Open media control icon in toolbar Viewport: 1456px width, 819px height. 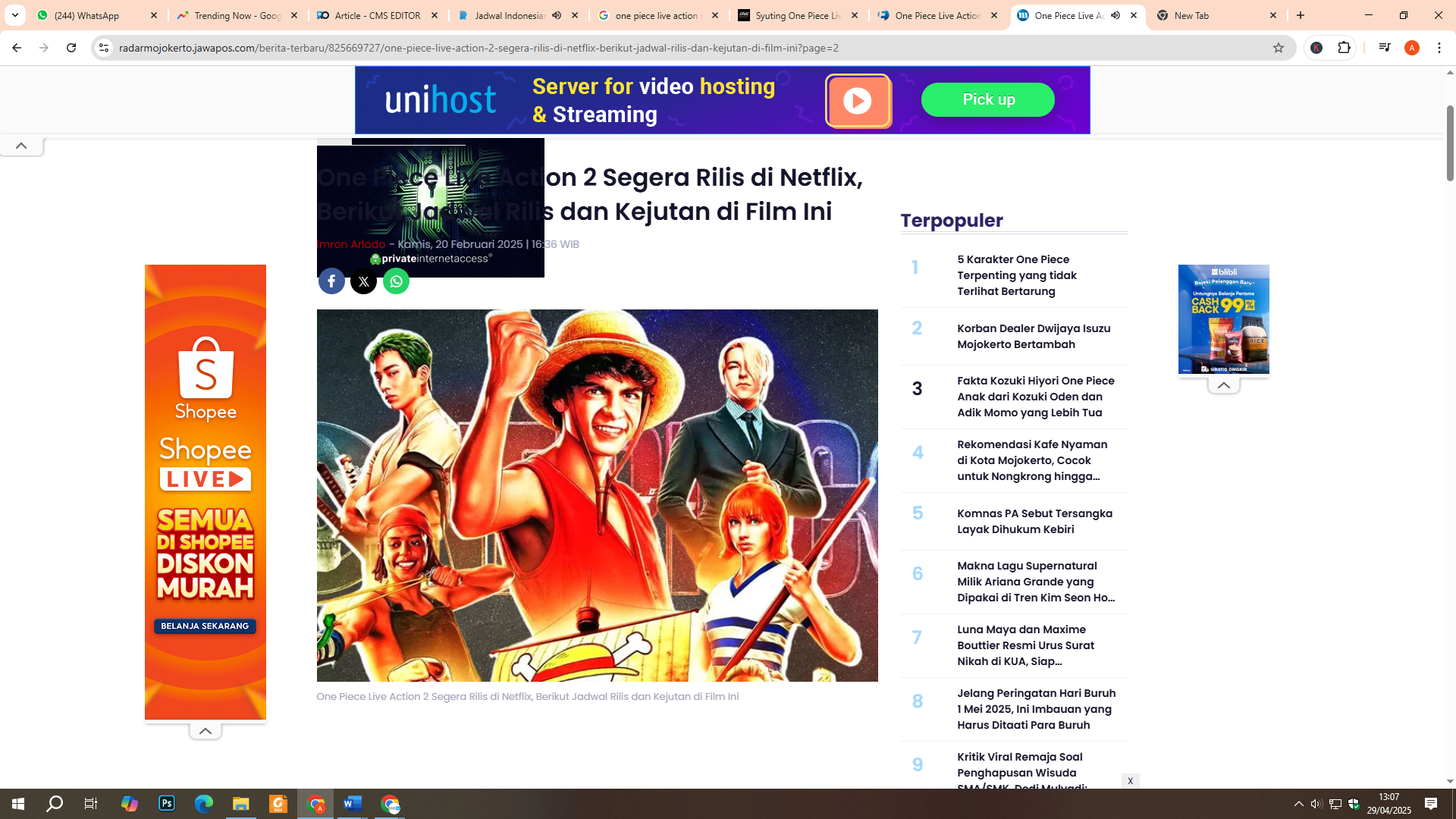coord(1385,48)
